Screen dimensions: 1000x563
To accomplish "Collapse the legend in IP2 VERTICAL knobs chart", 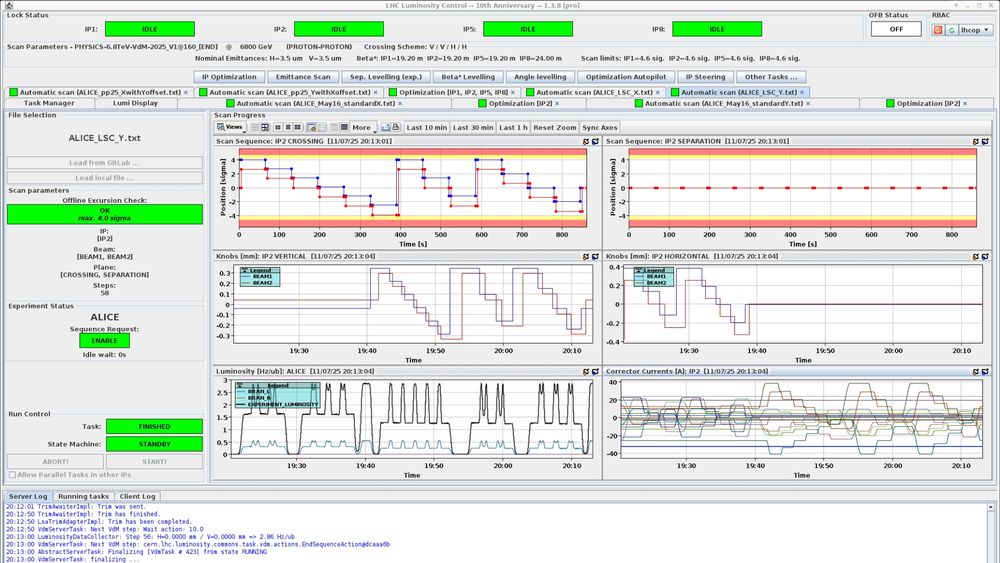I will [x=244, y=270].
